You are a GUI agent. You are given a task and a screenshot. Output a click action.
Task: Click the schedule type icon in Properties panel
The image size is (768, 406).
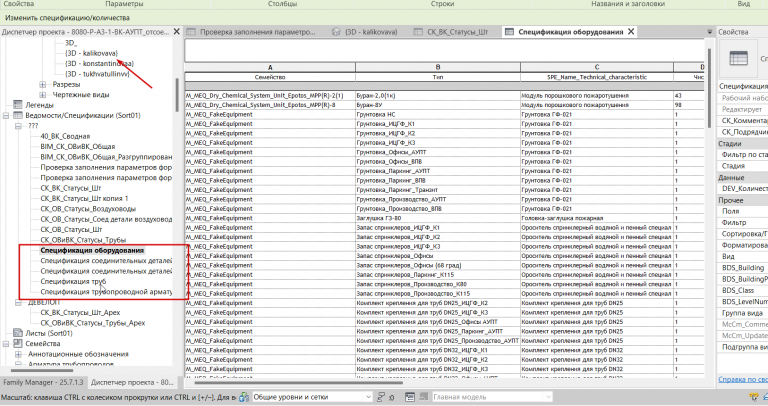pos(738,58)
